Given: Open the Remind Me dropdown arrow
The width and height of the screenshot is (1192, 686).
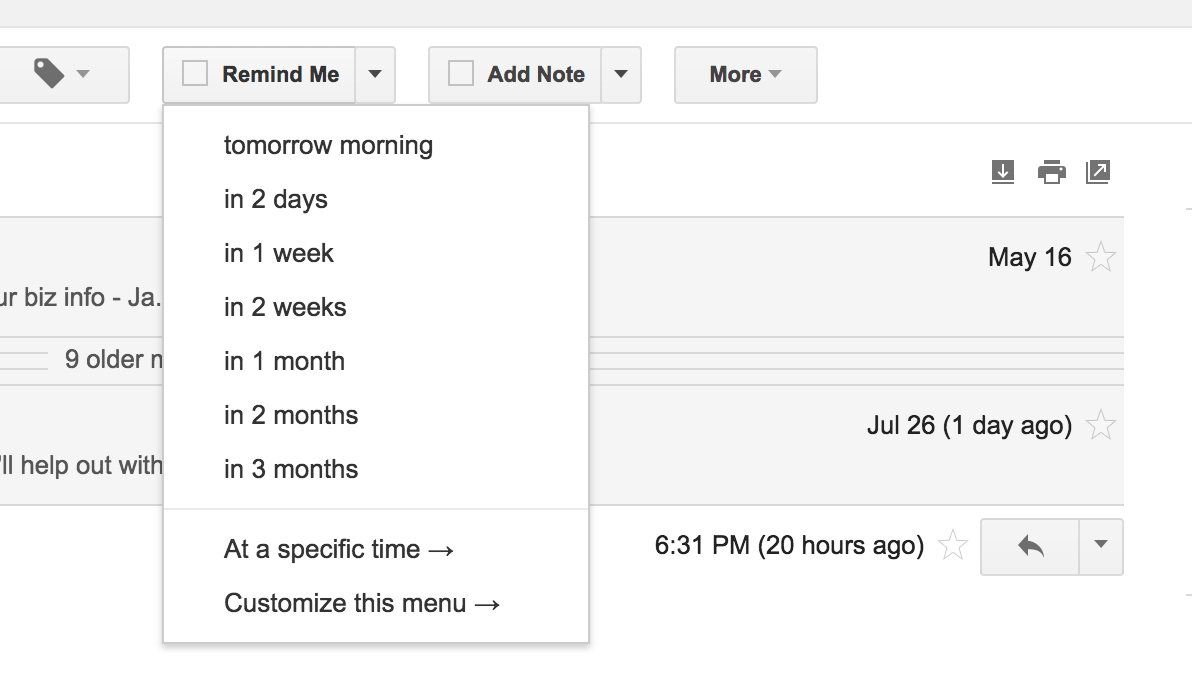Looking at the screenshot, I should click(375, 74).
